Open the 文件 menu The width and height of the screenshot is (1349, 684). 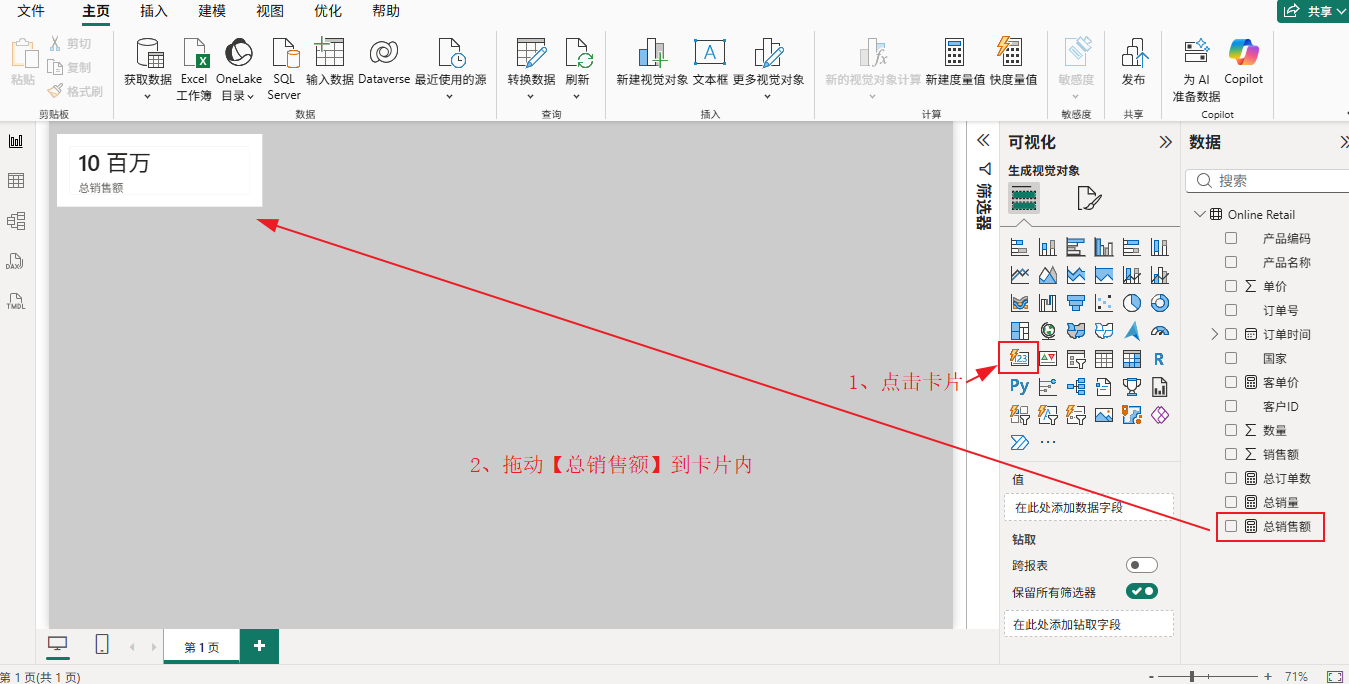pos(31,11)
